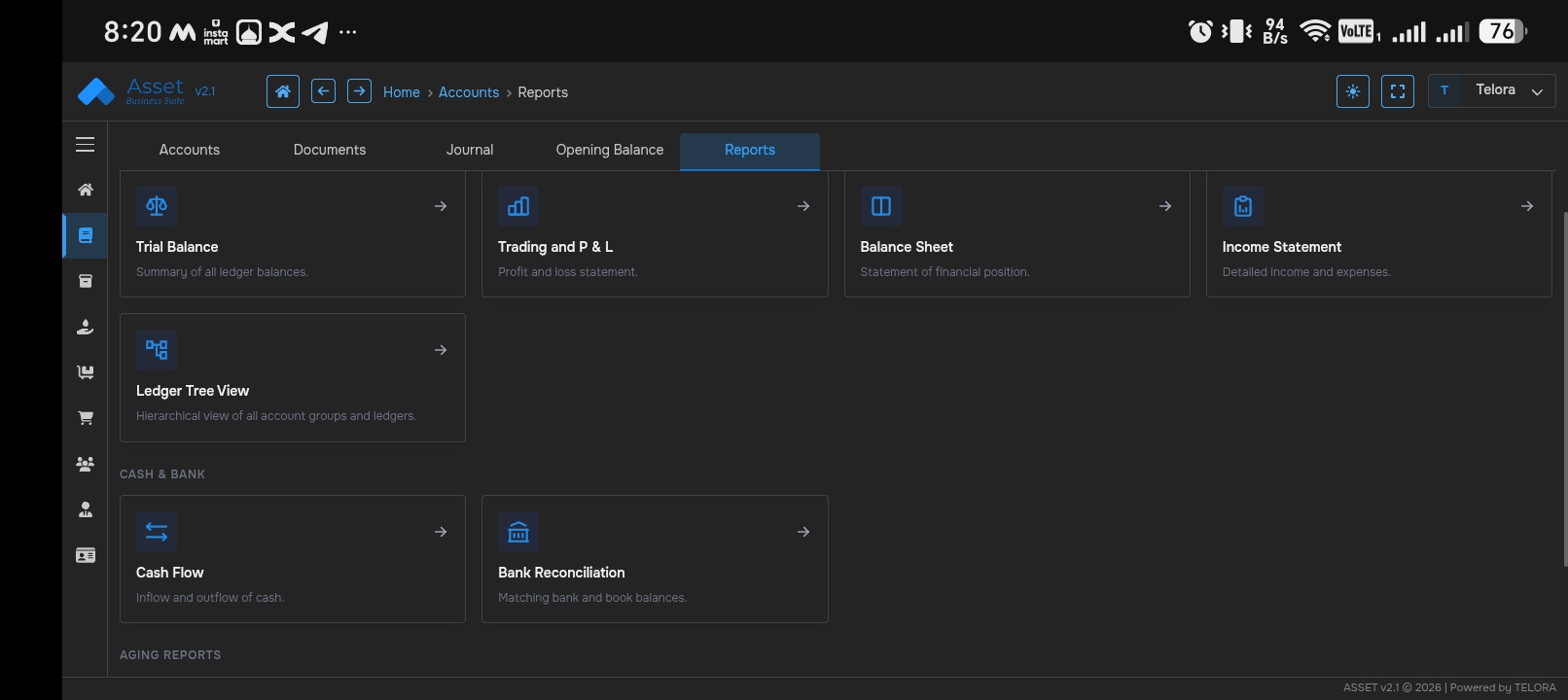Tap the Telegram notification icon in the status bar
1568x700 pixels.
315,32
